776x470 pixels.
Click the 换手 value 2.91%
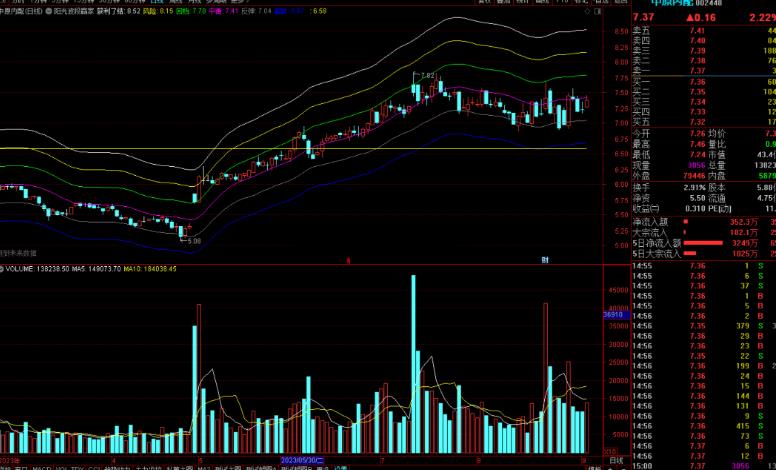coord(694,188)
